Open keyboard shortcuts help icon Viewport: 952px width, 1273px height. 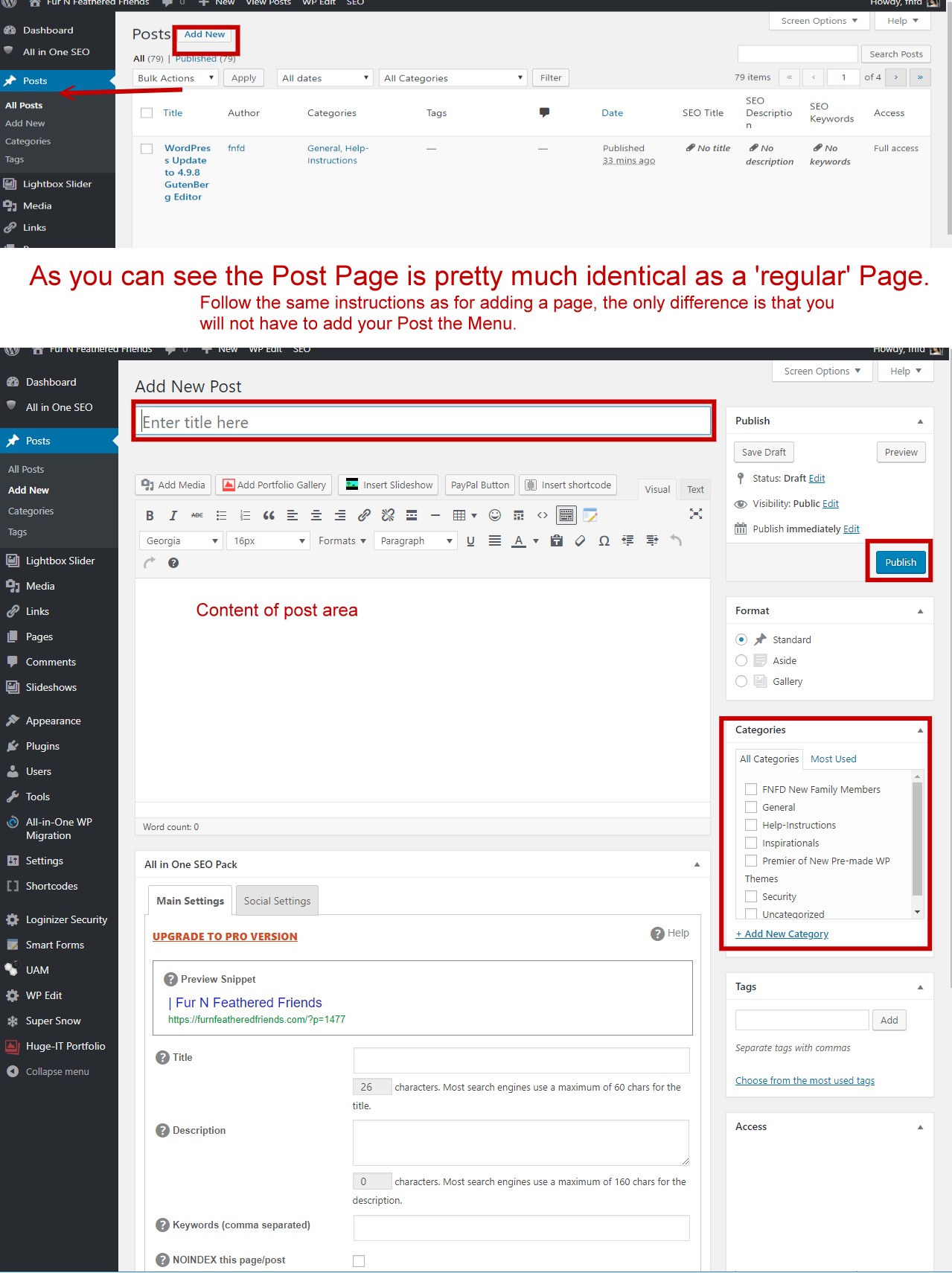click(x=173, y=563)
